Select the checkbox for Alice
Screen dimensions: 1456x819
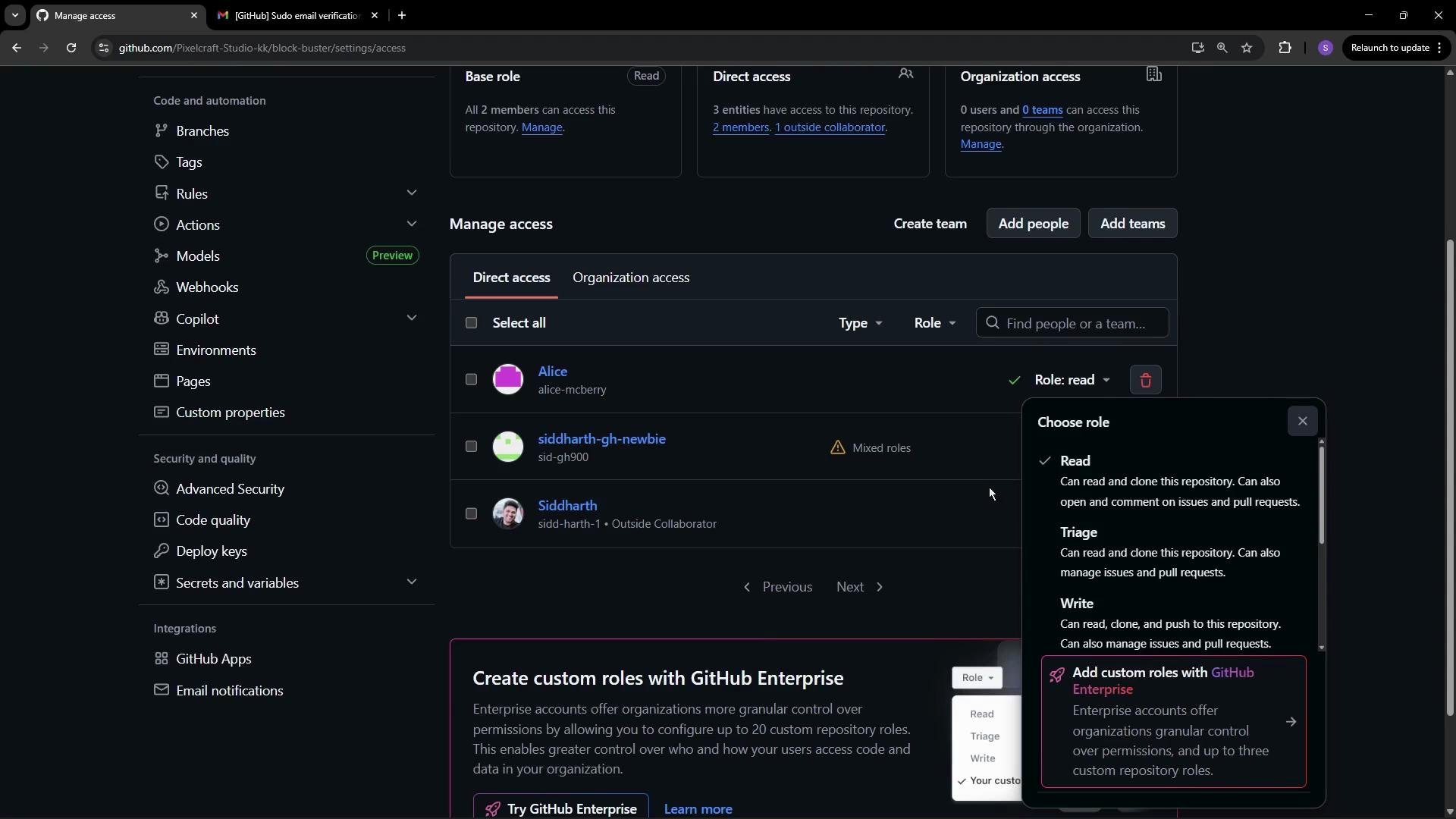471,379
